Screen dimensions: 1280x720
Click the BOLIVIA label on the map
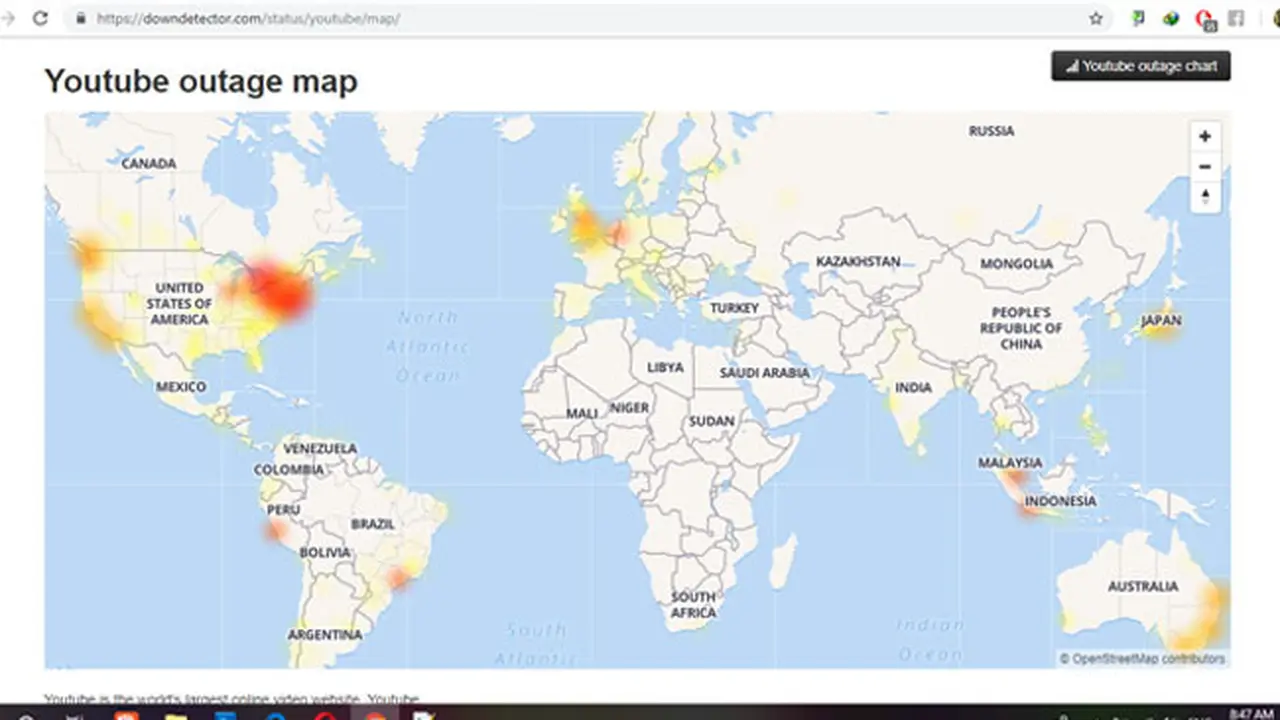click(x=325, y=552)
